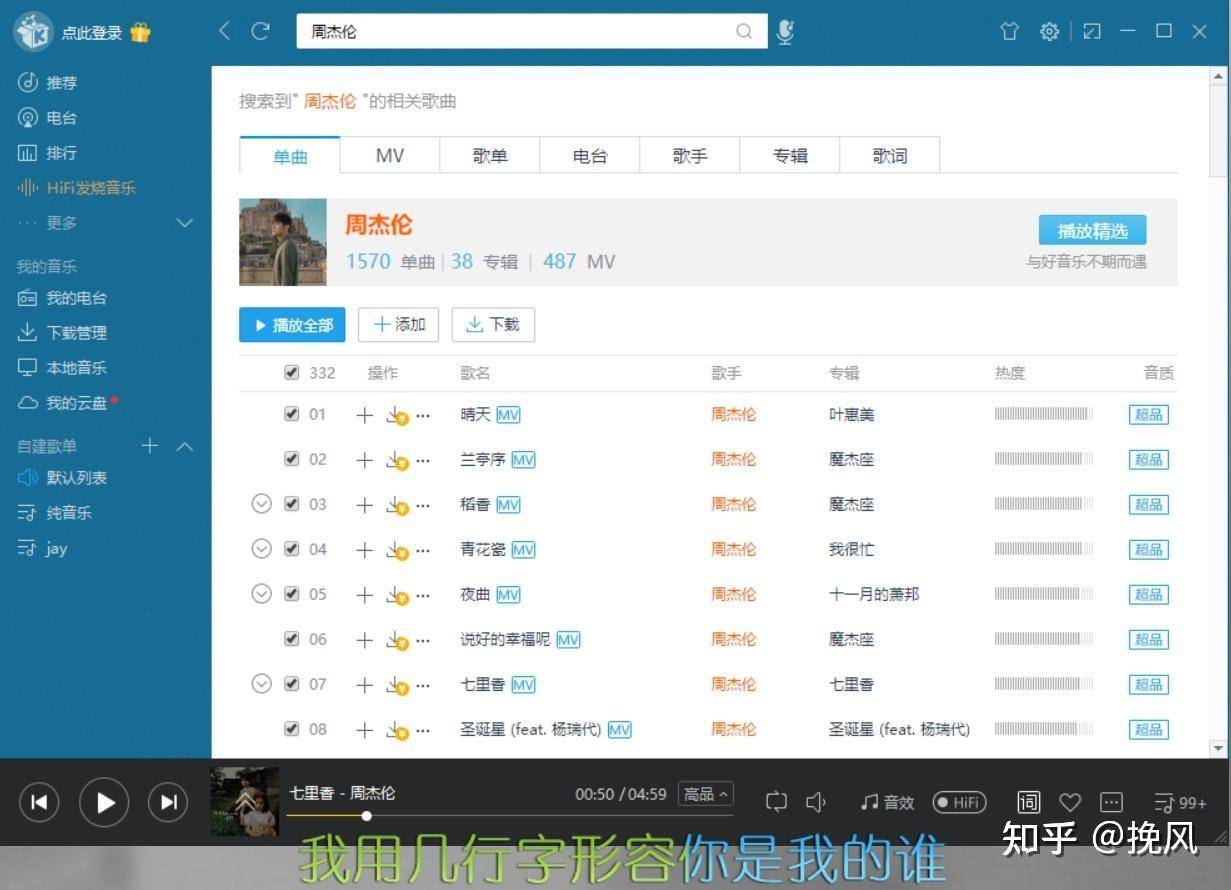Open the skin shirt icon
Image resolution: width=1231 pixels, height=890 pixels.
(x=1010, y=31)
